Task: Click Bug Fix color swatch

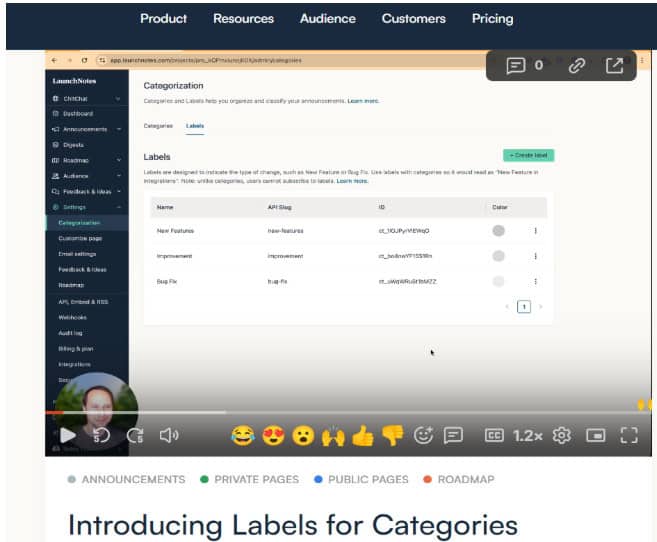Action: pyautogui.click(x=498, y=281)
